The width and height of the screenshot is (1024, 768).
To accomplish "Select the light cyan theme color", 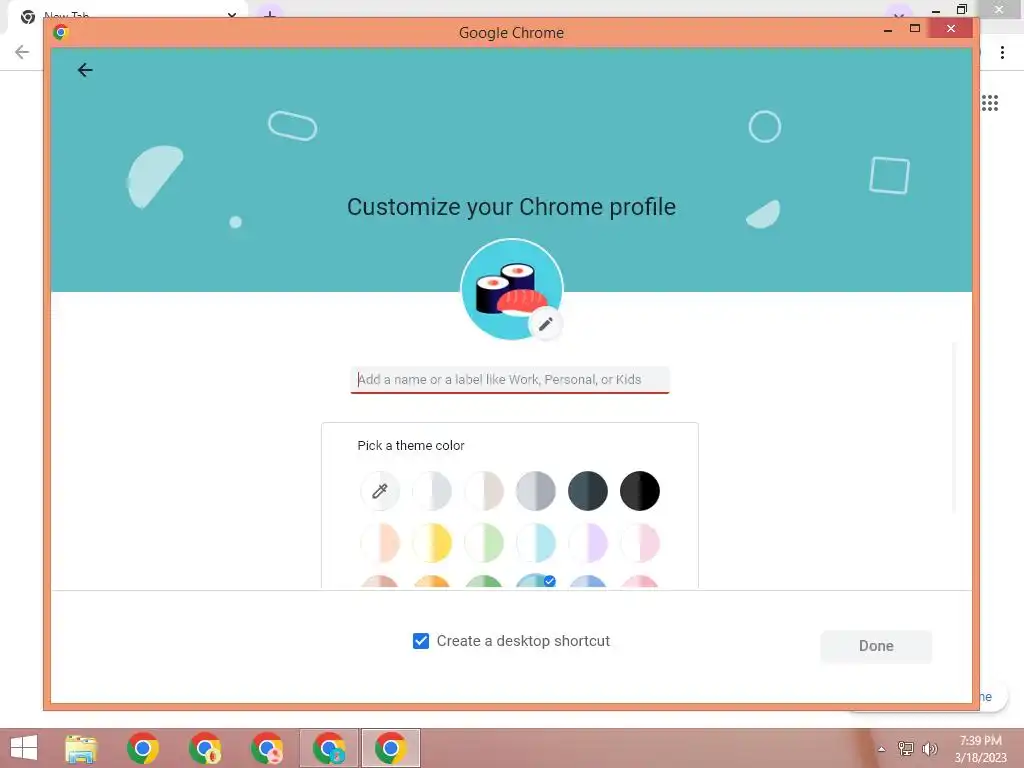I will tap(536, 543).
